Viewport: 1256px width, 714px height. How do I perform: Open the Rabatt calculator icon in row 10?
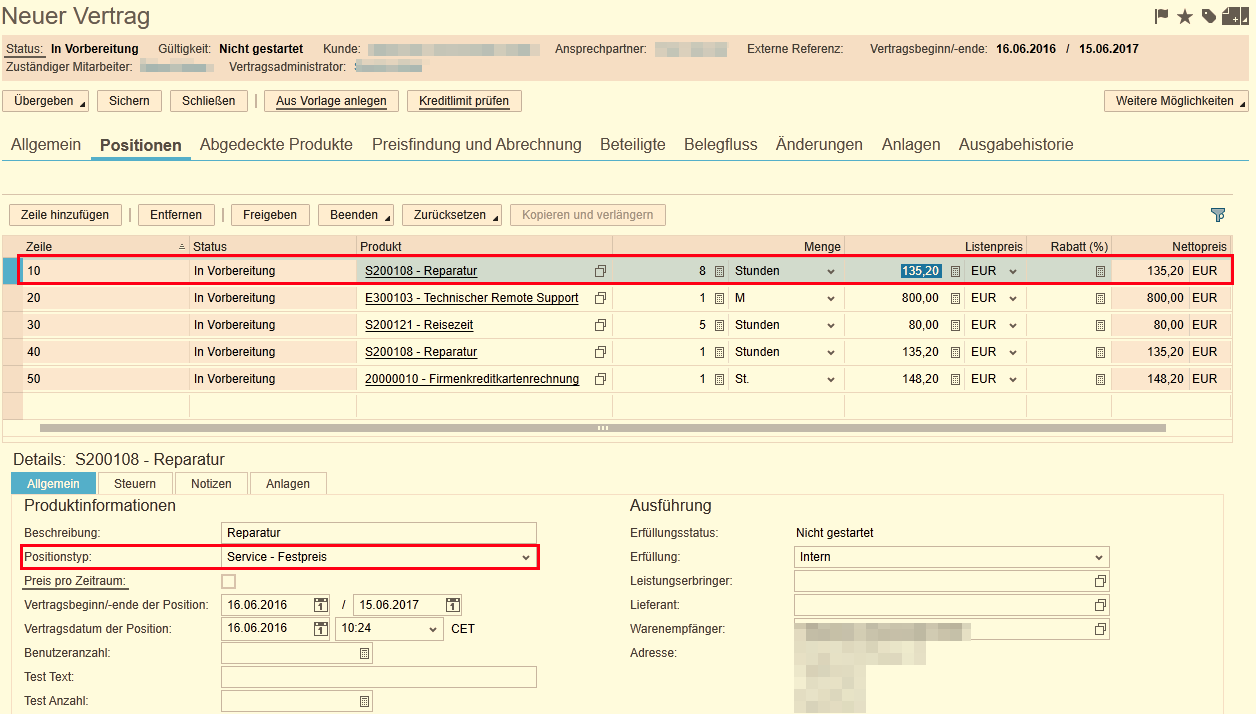(1100, 271)
